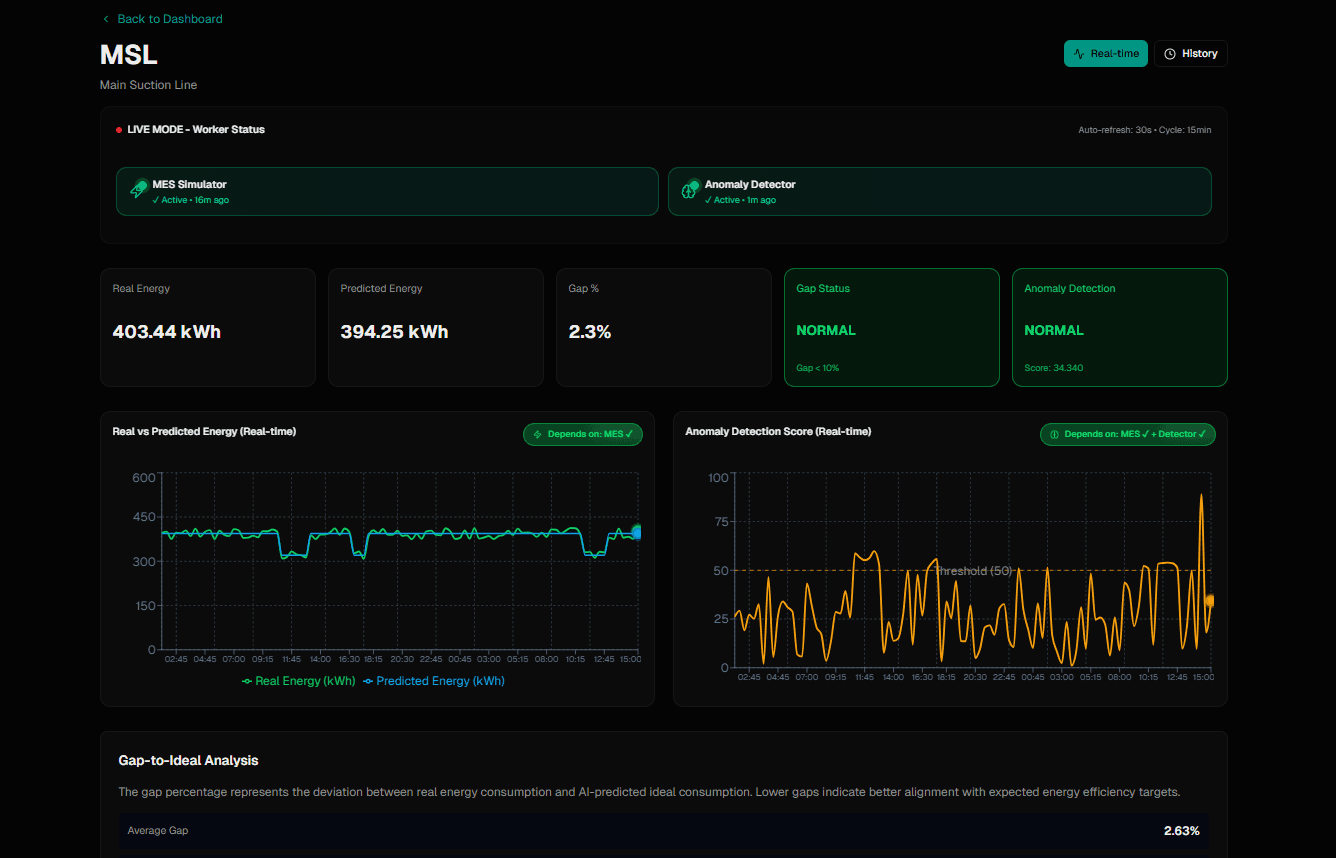The height and width of the screenshot is (858, 1336).
Task: Click the icon in the MES + Detector badge
Action: [x=1054, y=435]
